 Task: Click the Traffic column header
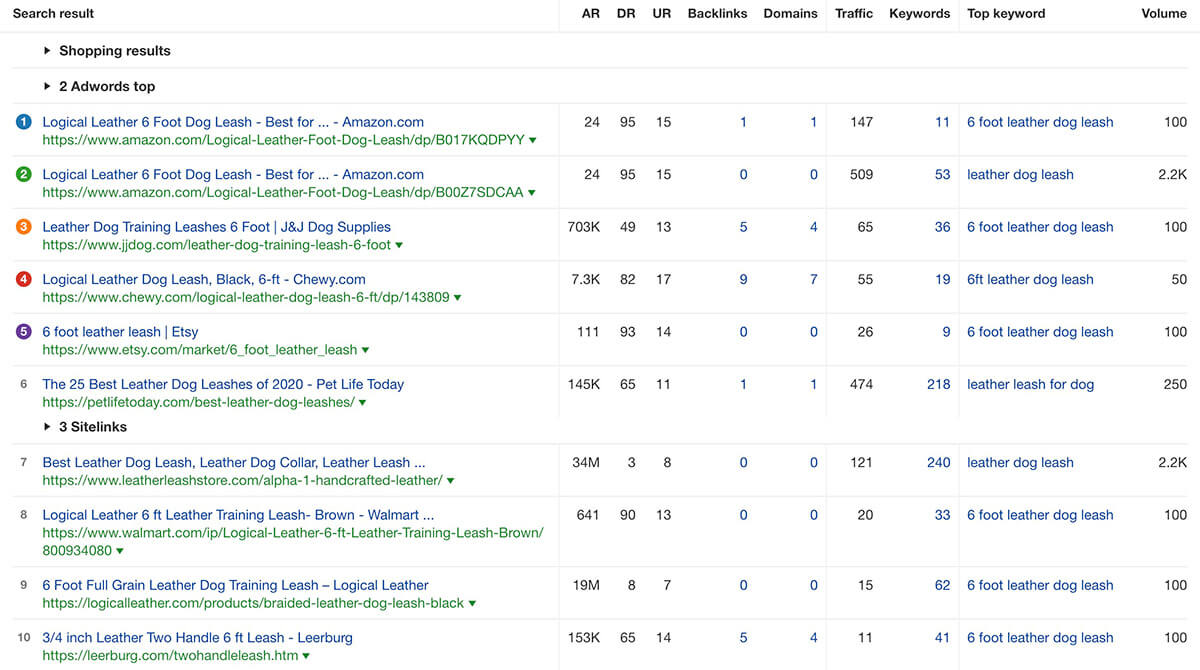[x=854, y=14]
